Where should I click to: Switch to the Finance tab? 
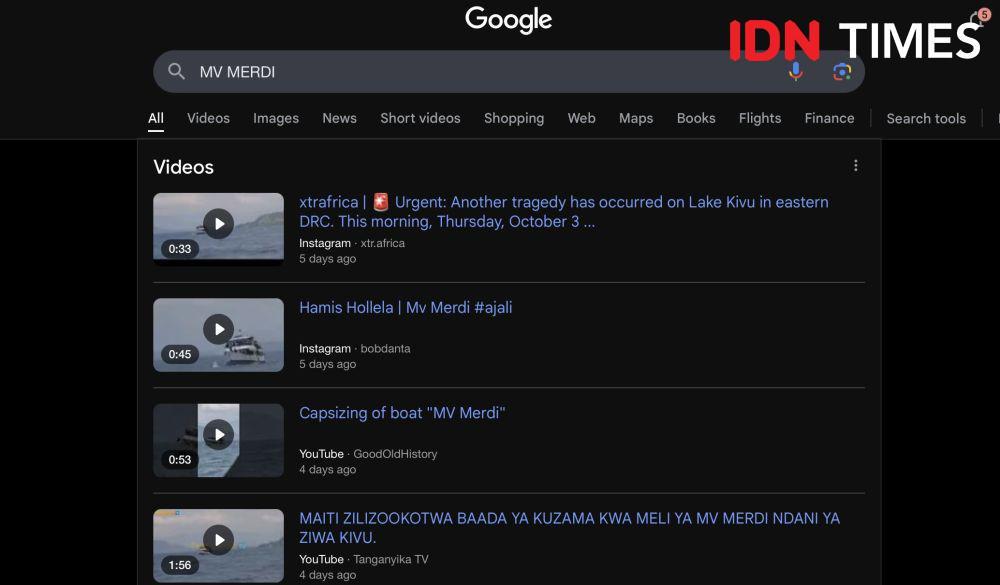point(829,118)
